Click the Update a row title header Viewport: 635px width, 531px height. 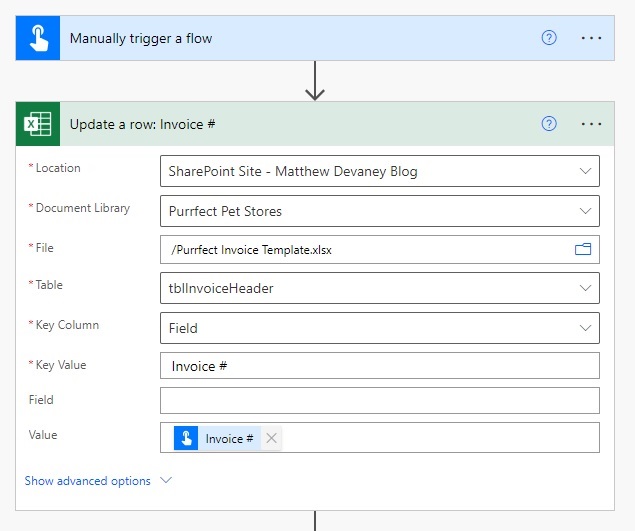(142, 124)
